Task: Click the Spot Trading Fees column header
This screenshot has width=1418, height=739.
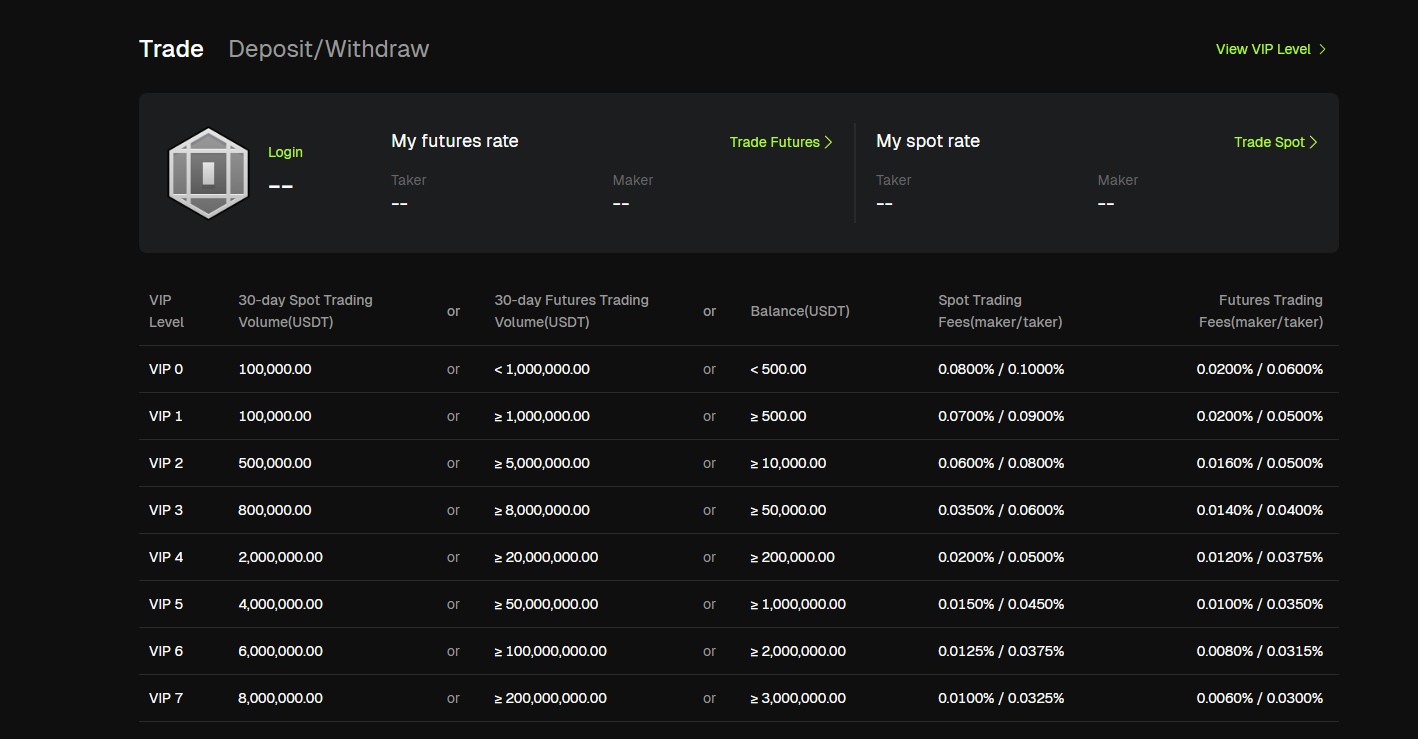Action: pyautogui.click(x=1000, y=311)
